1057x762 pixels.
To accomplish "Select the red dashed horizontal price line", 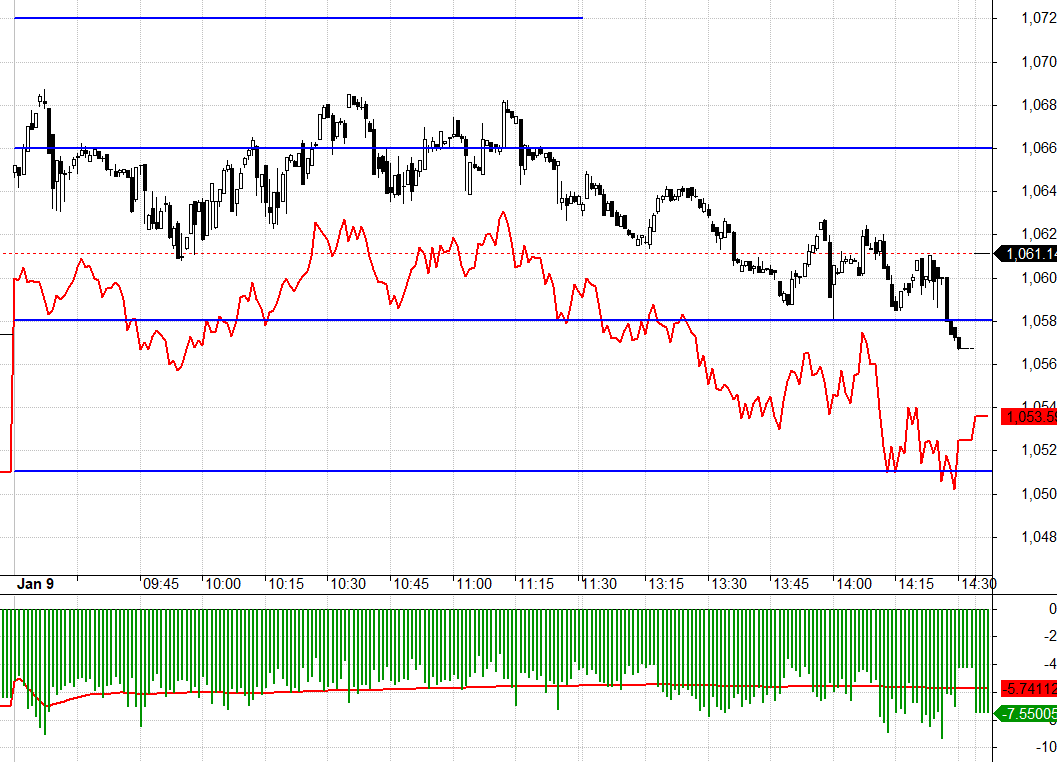I will [x=495, y=254].
